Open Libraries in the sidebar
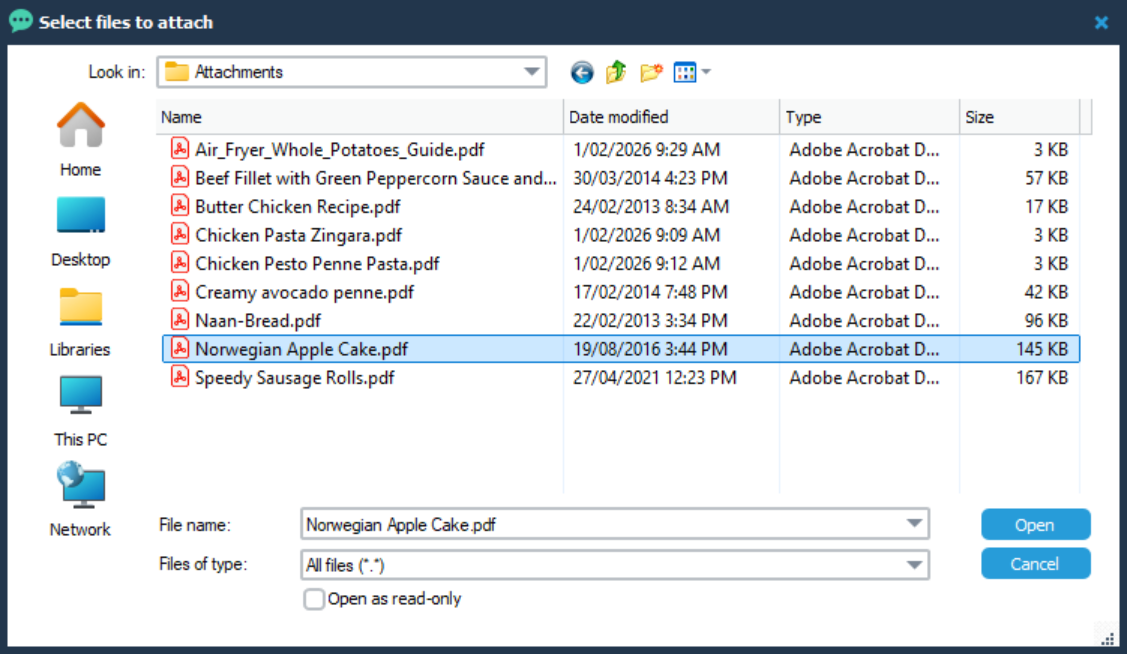 click(80, 322)
